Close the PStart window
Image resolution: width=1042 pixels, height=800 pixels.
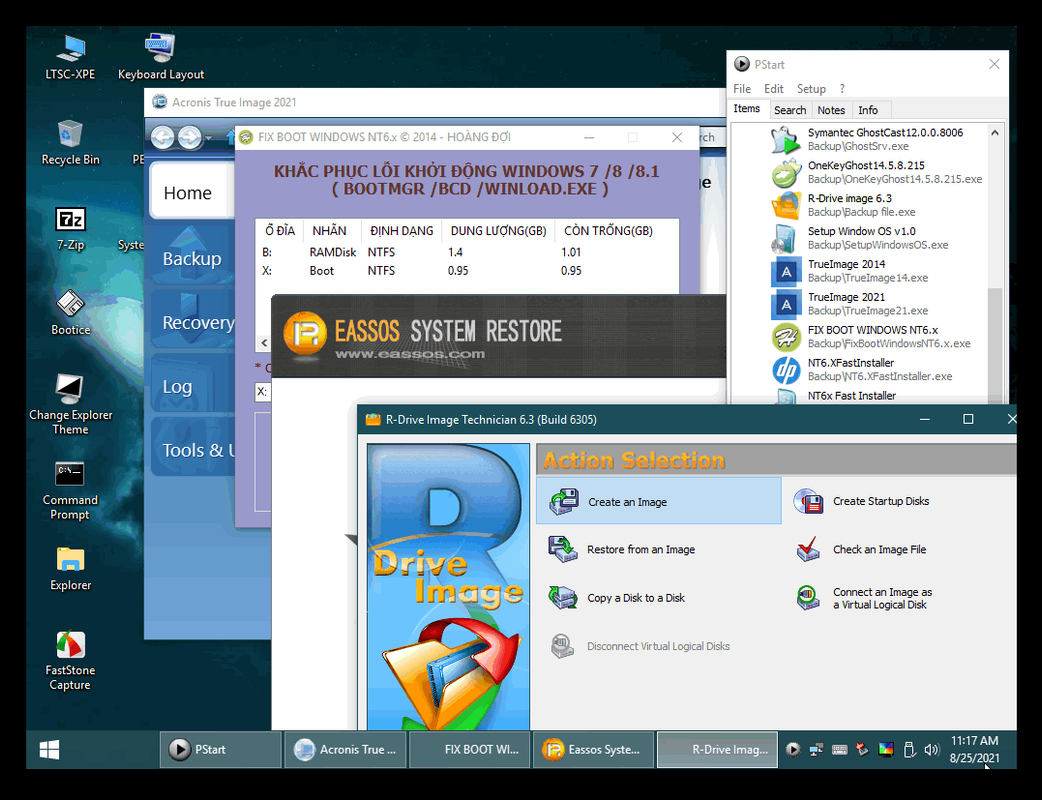[994, 64]
